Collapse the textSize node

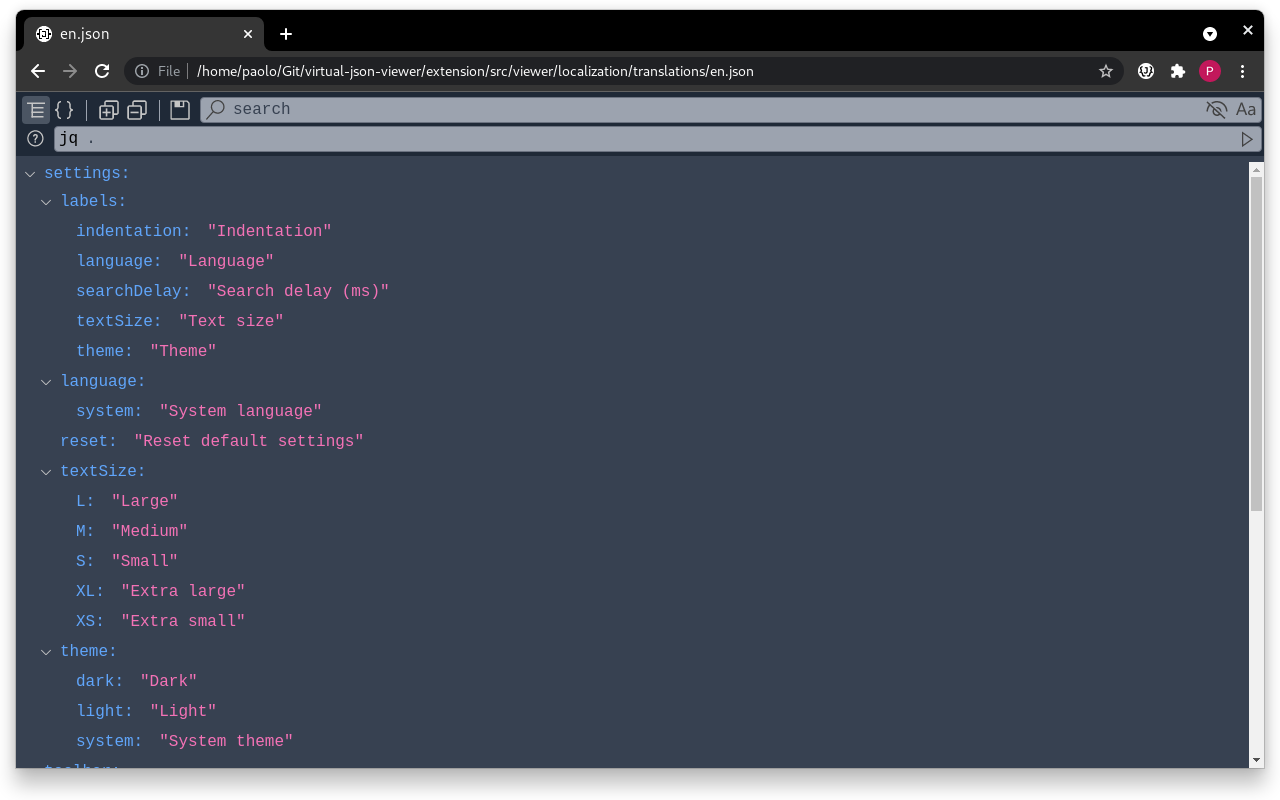click(x=46, y=471)
